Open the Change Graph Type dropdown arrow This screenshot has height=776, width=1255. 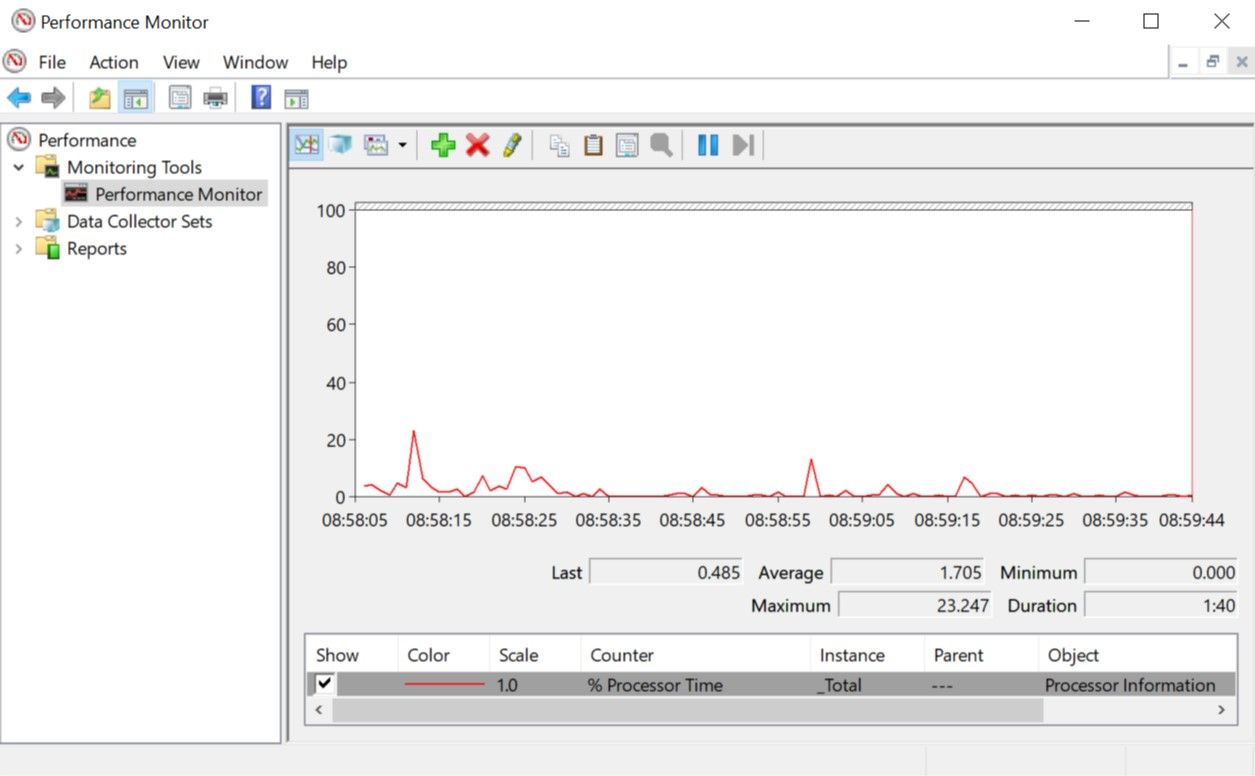(400, 144)
